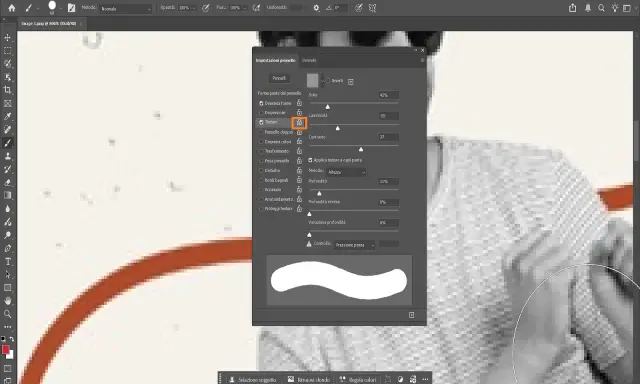This screenshot has height=384, width=640.
Task: Open the brush settings panel flyout menu
Action: (x=422, y=60)
